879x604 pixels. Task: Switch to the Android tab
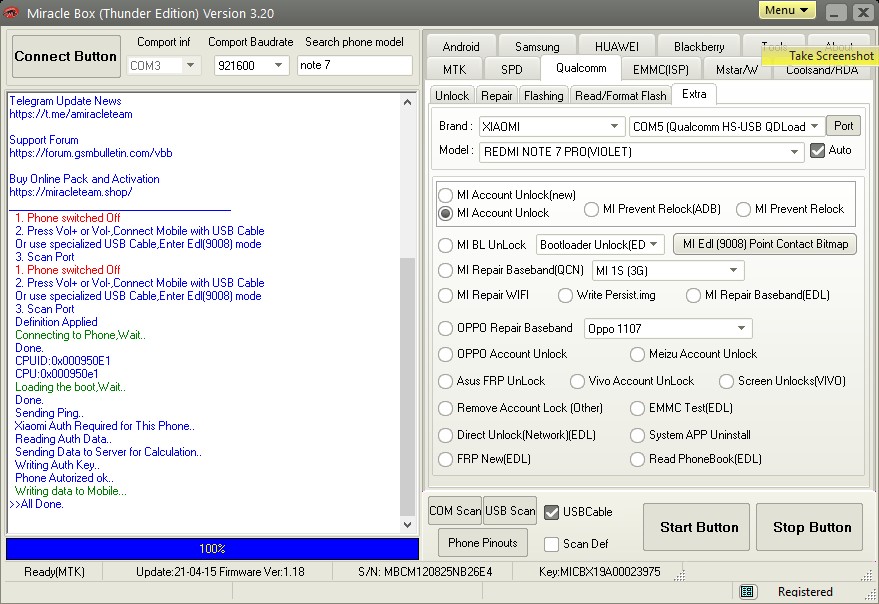pyautogui.click(x=461, y=47)
